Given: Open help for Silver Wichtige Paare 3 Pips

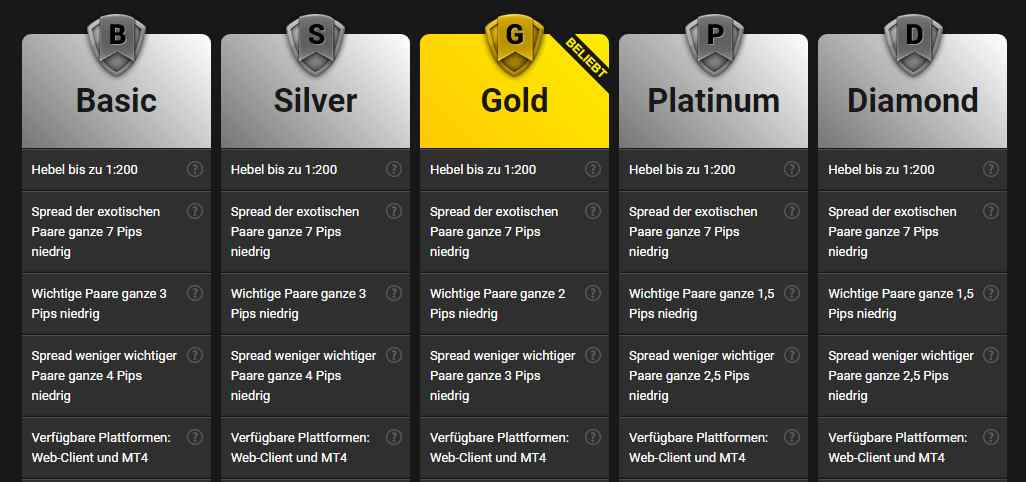Looking at the screenshot, I should (394, 293).
